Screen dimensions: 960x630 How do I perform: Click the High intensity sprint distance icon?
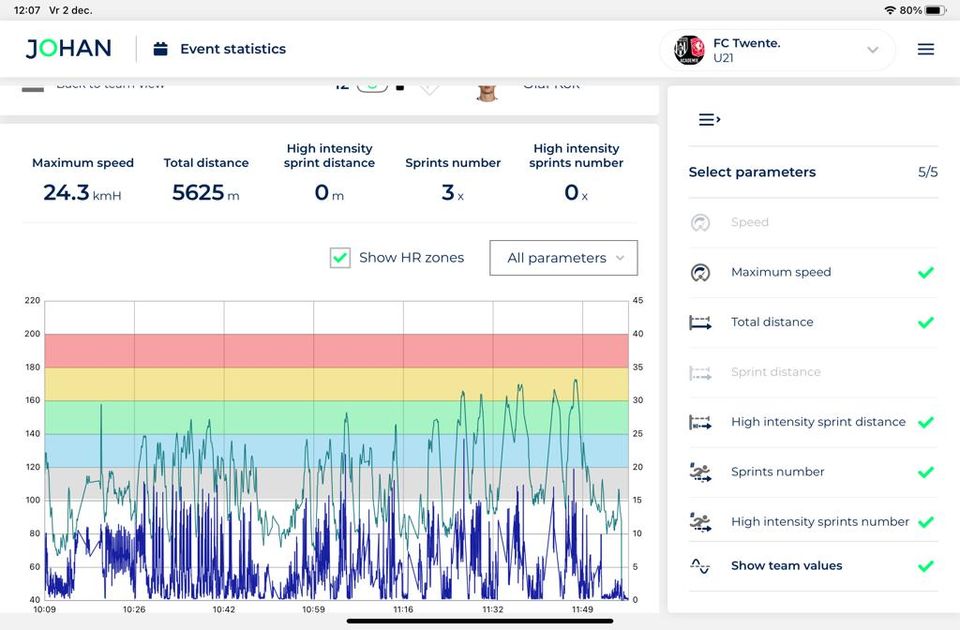700,422
